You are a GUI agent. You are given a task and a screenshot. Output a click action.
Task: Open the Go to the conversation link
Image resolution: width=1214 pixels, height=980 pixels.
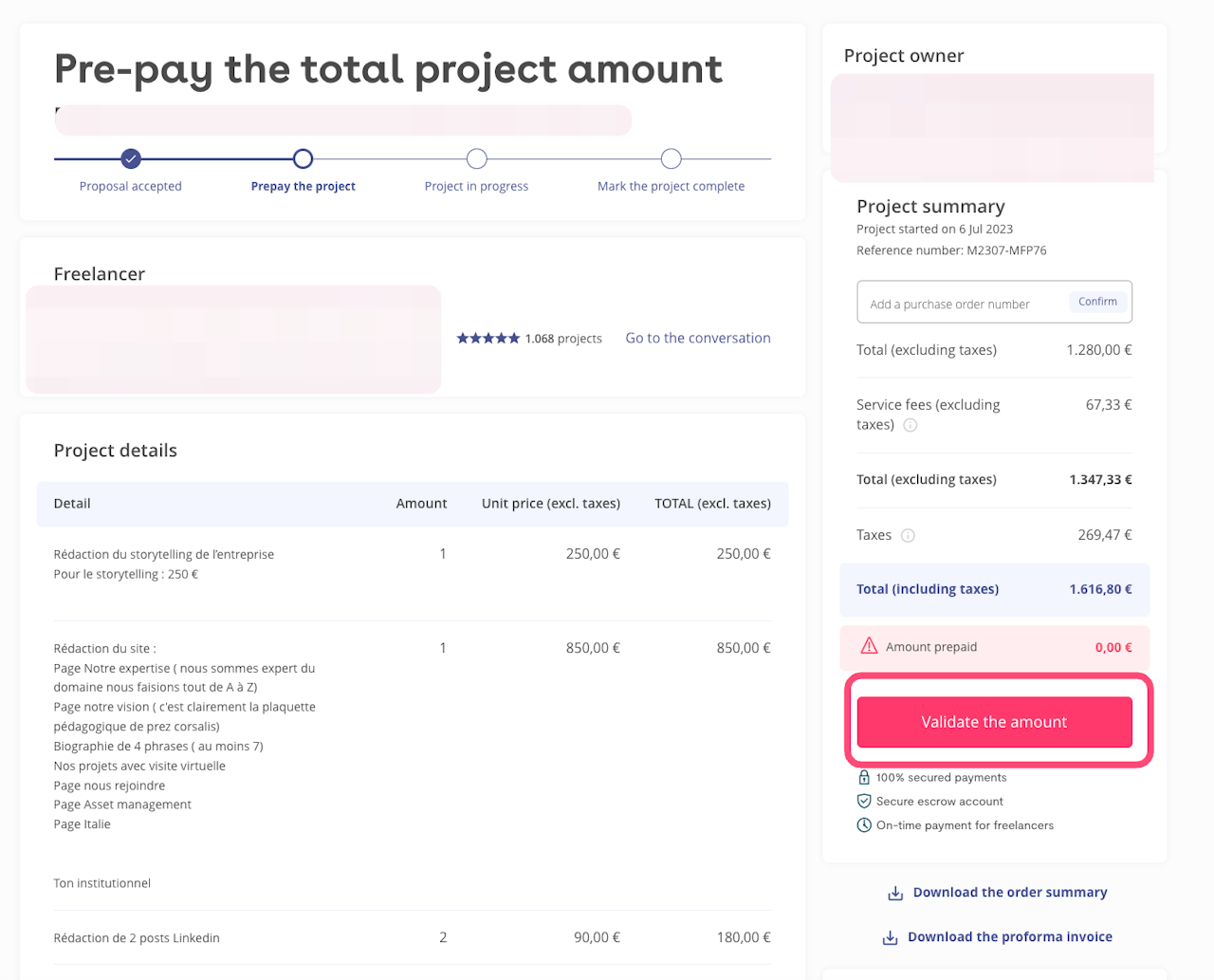pos(698,338)
